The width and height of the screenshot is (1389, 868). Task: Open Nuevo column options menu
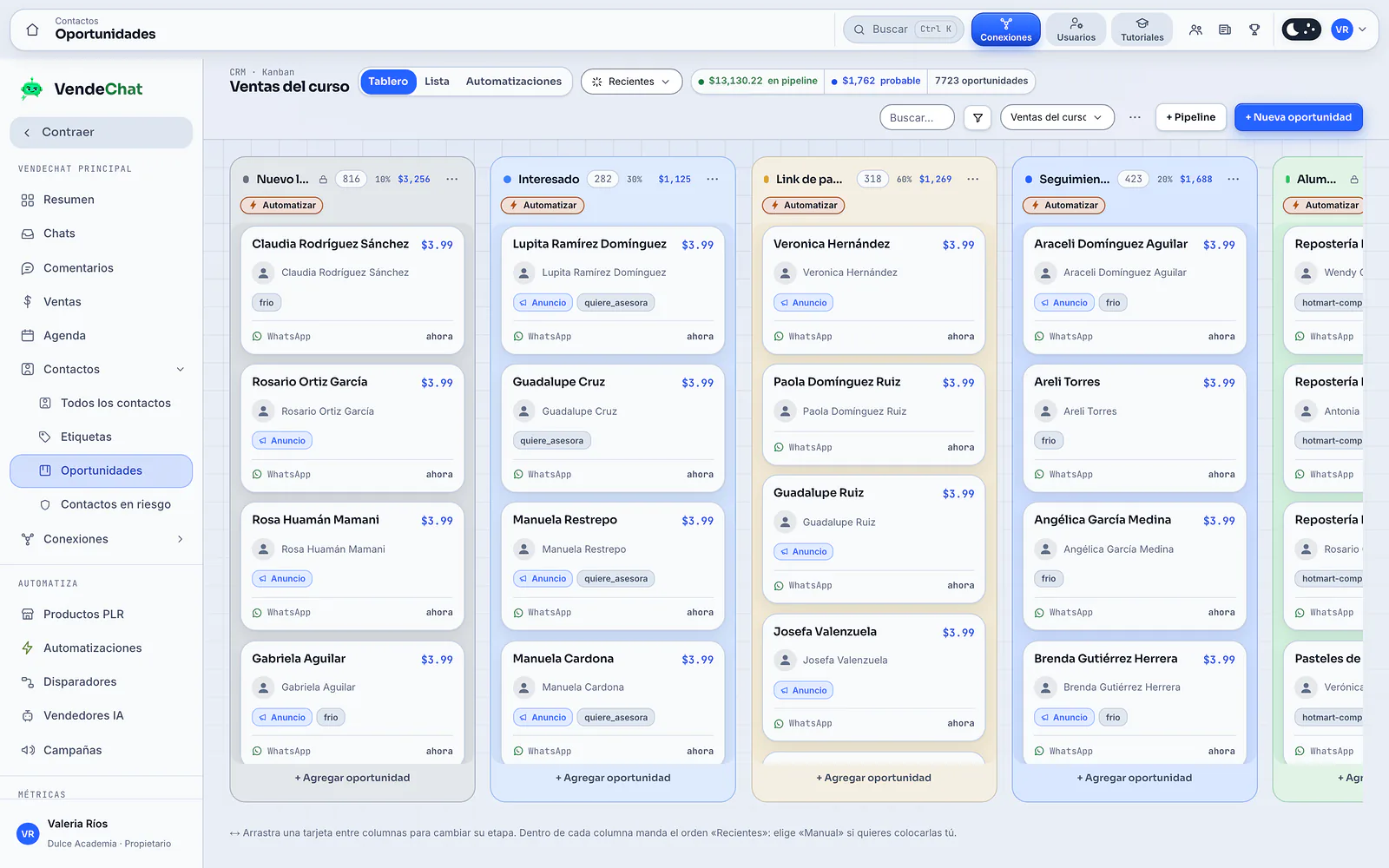451,180
